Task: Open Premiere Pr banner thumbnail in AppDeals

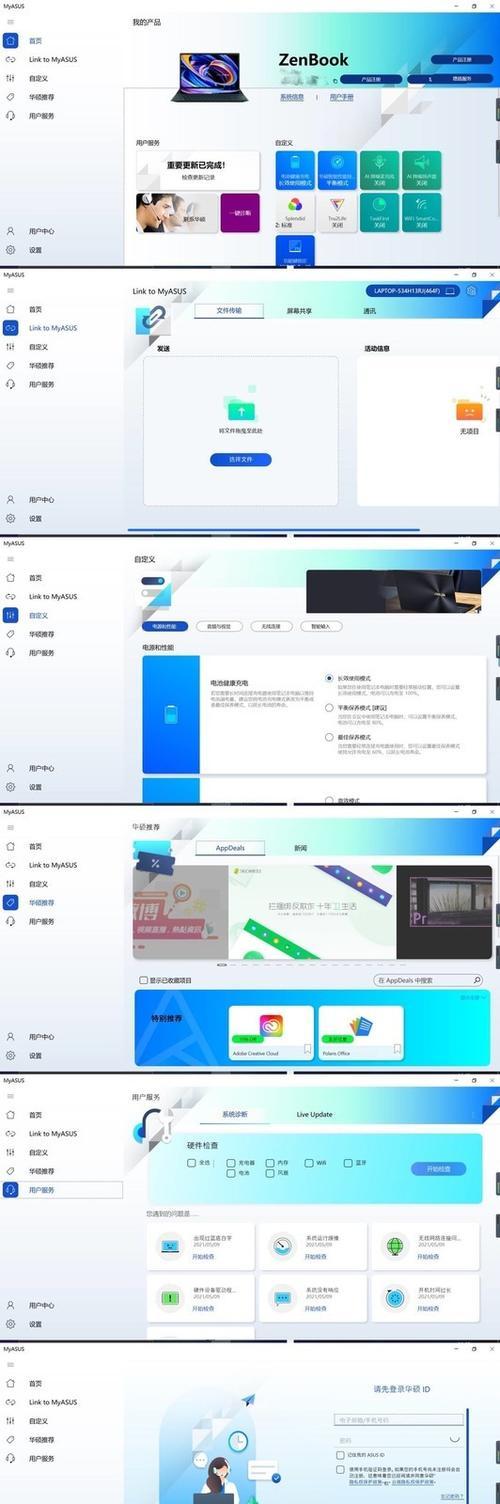Action: point(445,913)
